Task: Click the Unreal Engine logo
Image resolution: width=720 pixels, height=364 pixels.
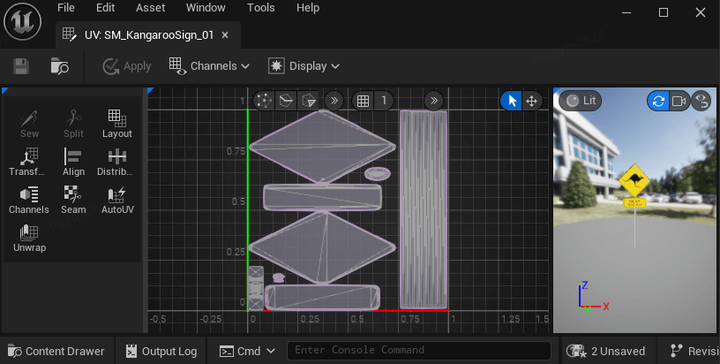Action: click(22, 22)
